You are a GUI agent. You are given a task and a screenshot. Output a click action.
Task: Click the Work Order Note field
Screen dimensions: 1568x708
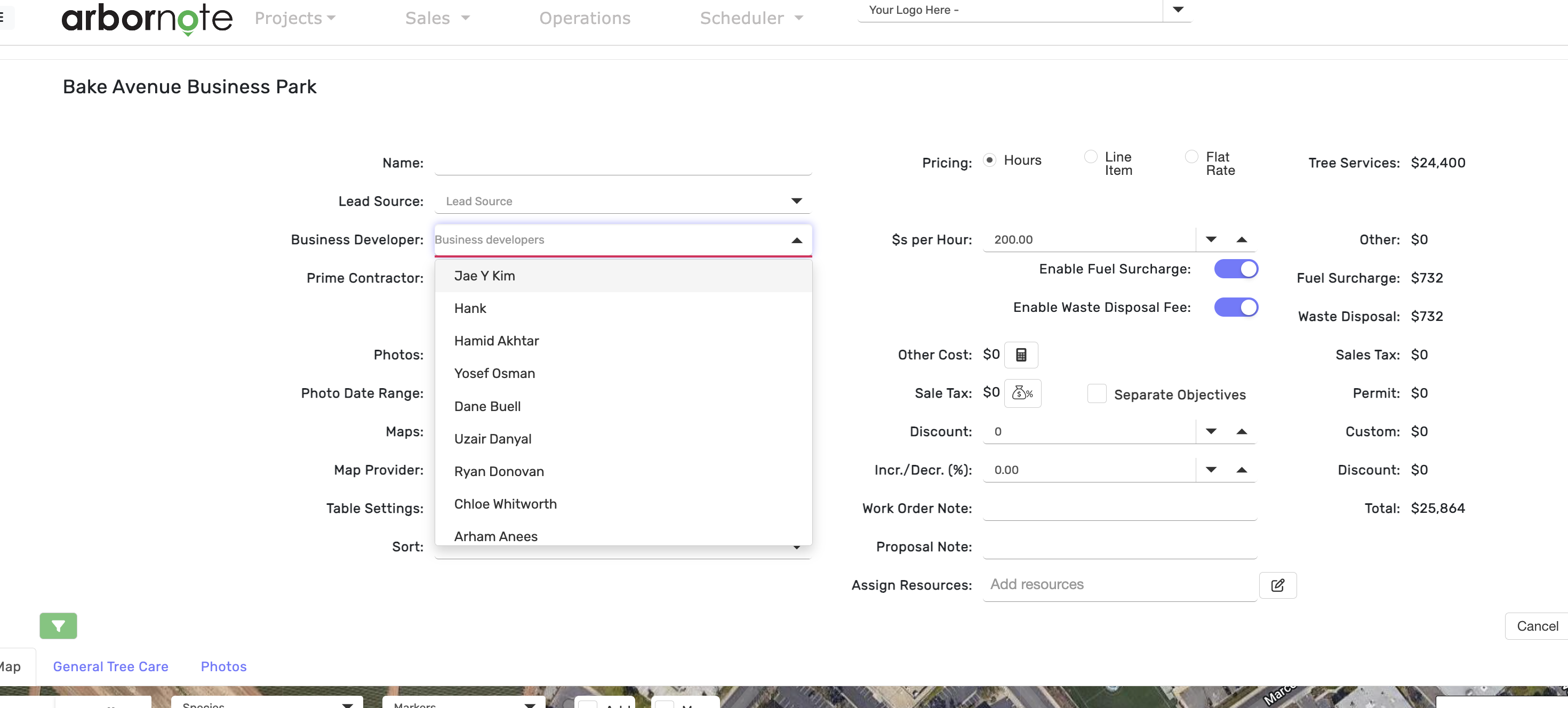pyautogui.click(x=1120, y=509)
